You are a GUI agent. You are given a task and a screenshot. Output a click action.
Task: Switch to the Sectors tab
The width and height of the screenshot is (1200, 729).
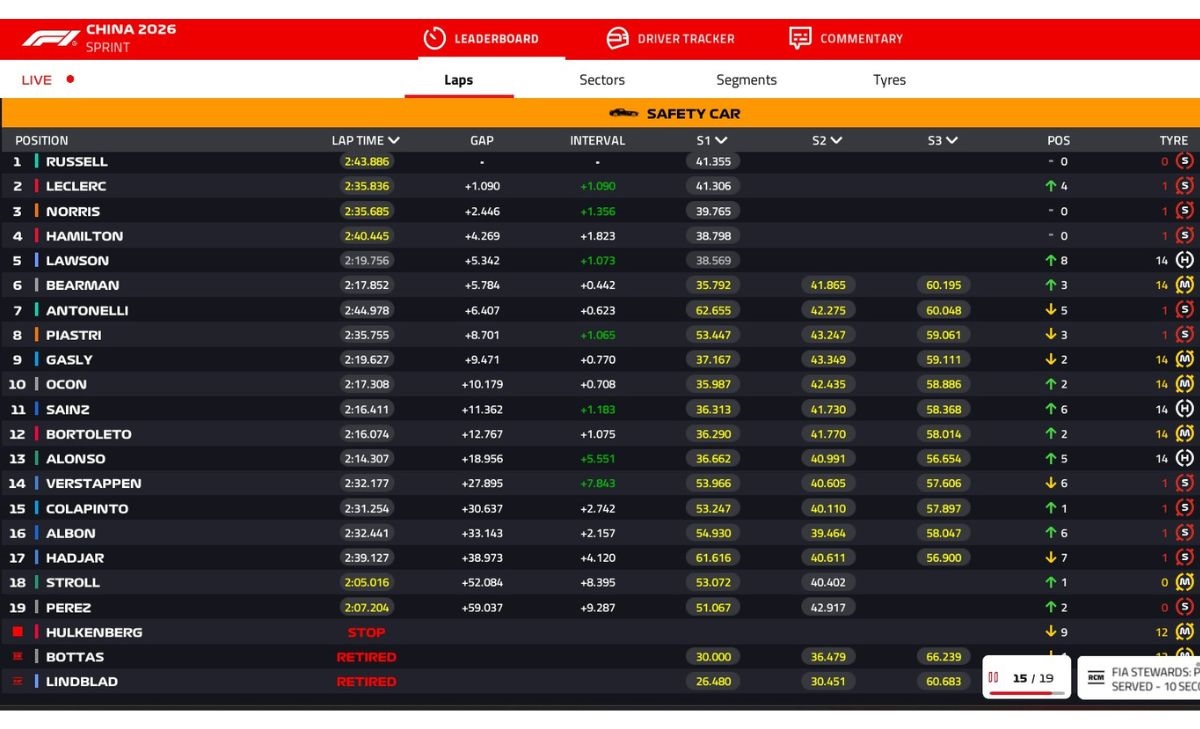click(x=601, y=80)
